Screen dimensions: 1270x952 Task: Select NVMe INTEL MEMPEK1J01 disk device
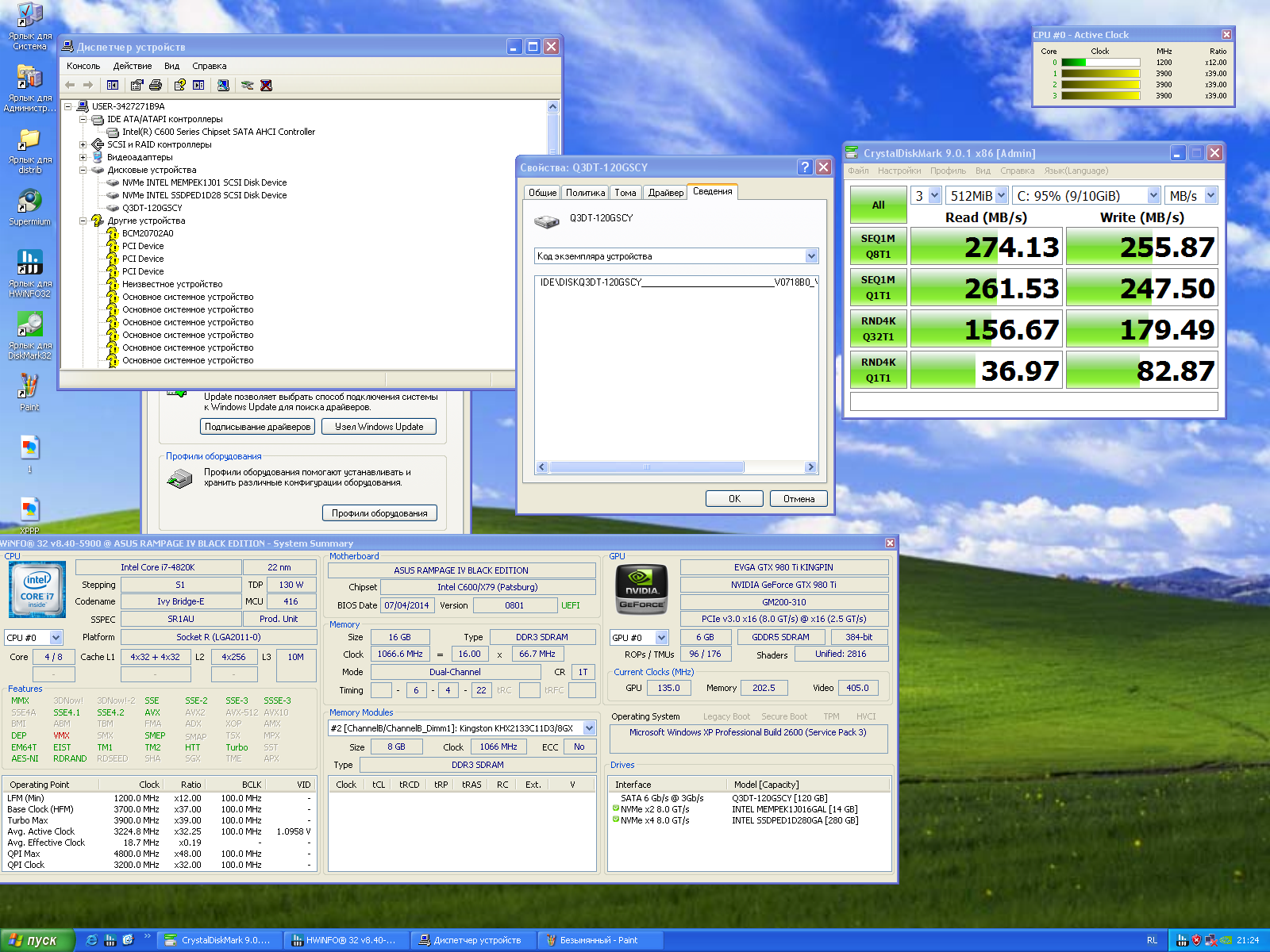pos(204,182)
